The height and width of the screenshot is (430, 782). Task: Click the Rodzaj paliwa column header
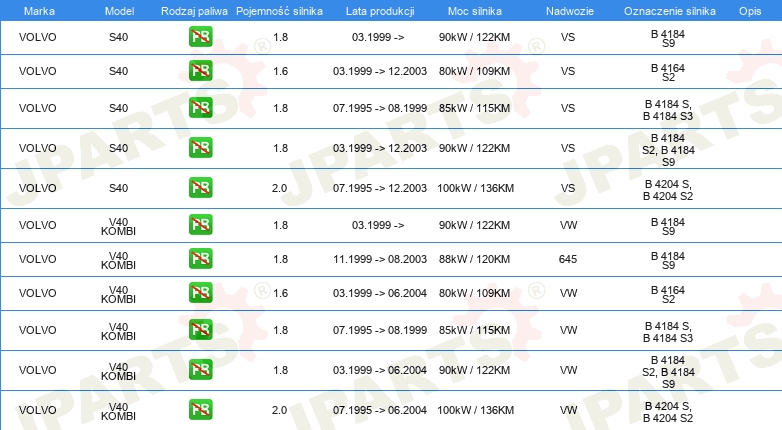tap(194, 11)
